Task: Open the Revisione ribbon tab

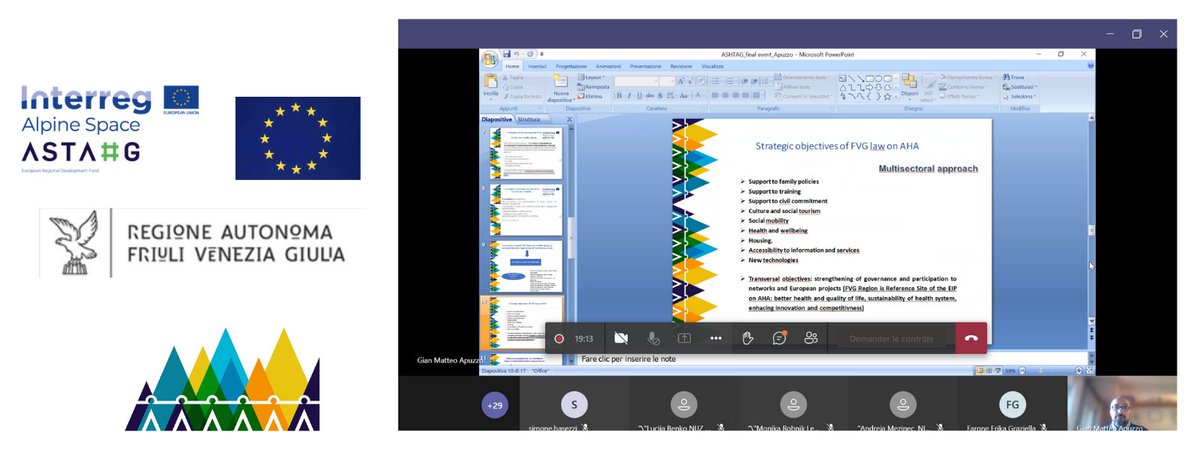Action: [x=681, y=66]
